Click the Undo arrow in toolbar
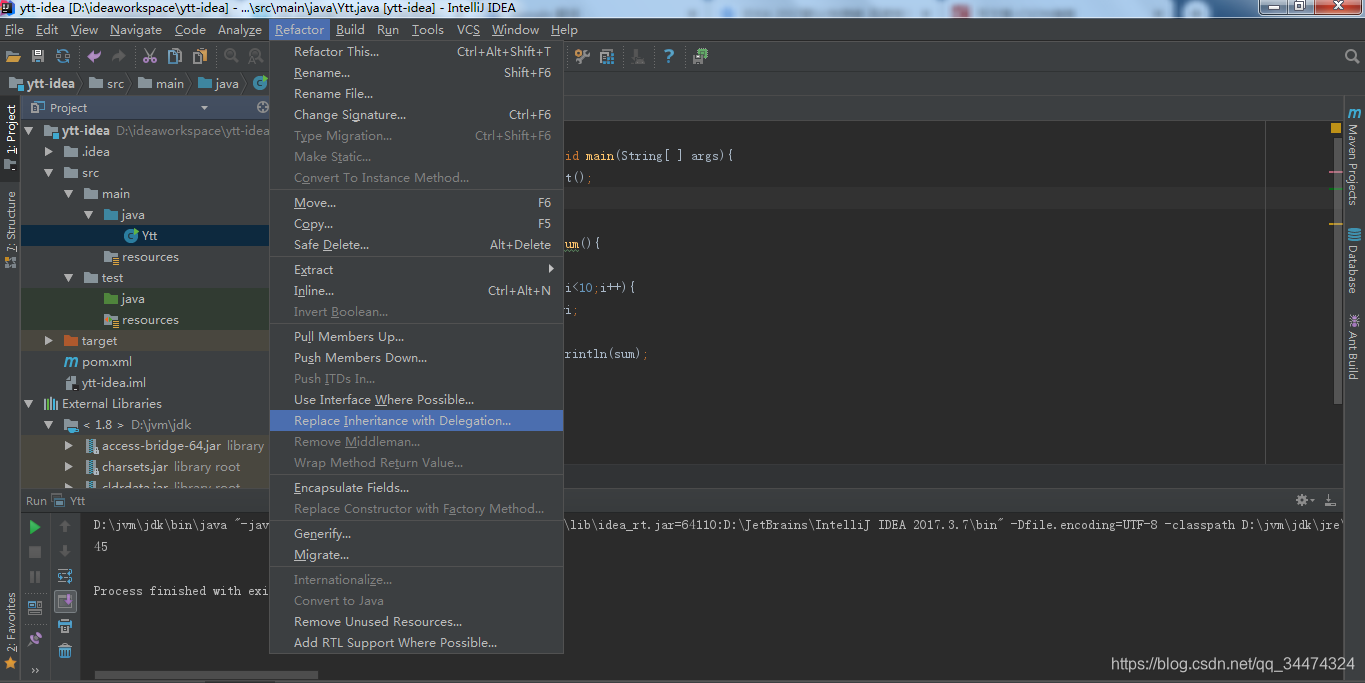The image size is (1365, 683). 94,57
